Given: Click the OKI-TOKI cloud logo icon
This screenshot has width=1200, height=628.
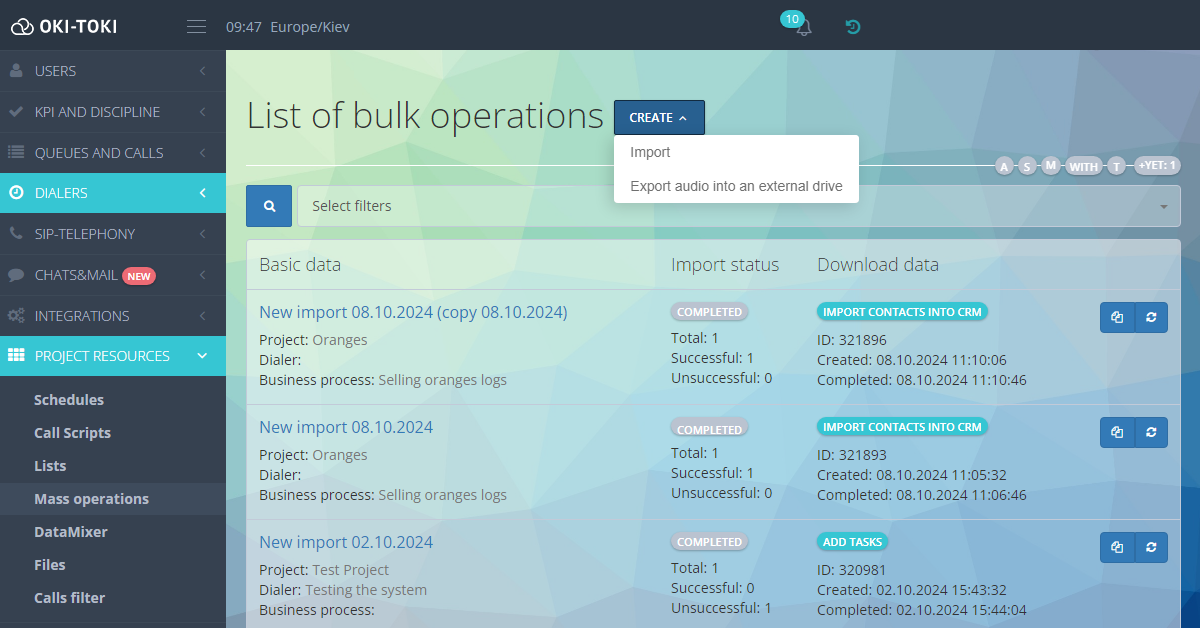Looking at the screenshot, I should (x=22, y=26).
